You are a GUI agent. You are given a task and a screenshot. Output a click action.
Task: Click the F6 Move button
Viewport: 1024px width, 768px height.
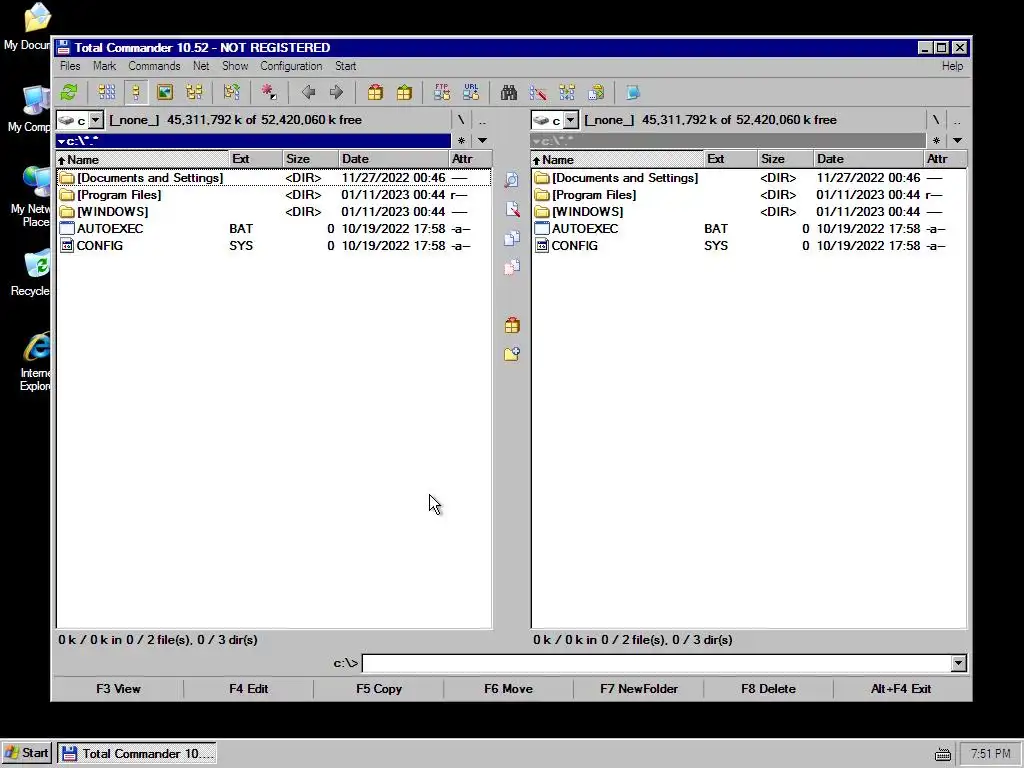click(508, 689)
